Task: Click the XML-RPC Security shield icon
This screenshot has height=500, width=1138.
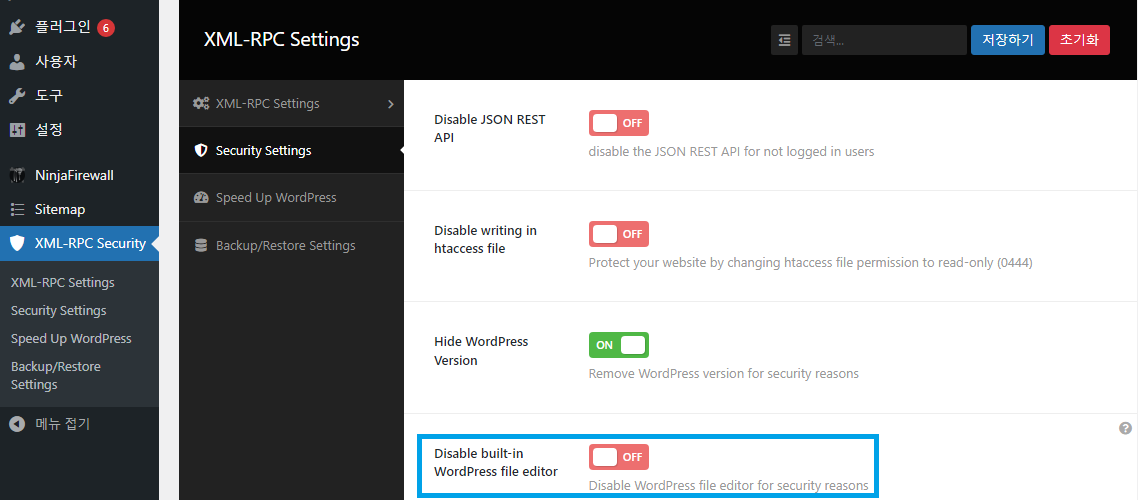Action: 17,243
